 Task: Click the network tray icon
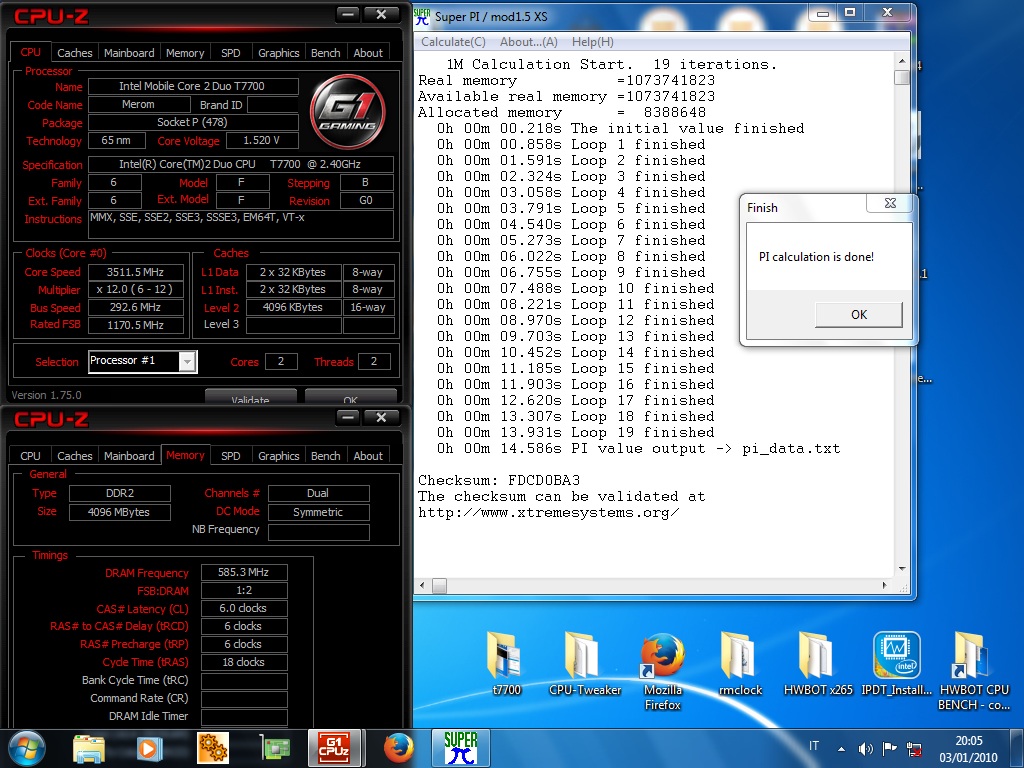click(x=914, y=749)
